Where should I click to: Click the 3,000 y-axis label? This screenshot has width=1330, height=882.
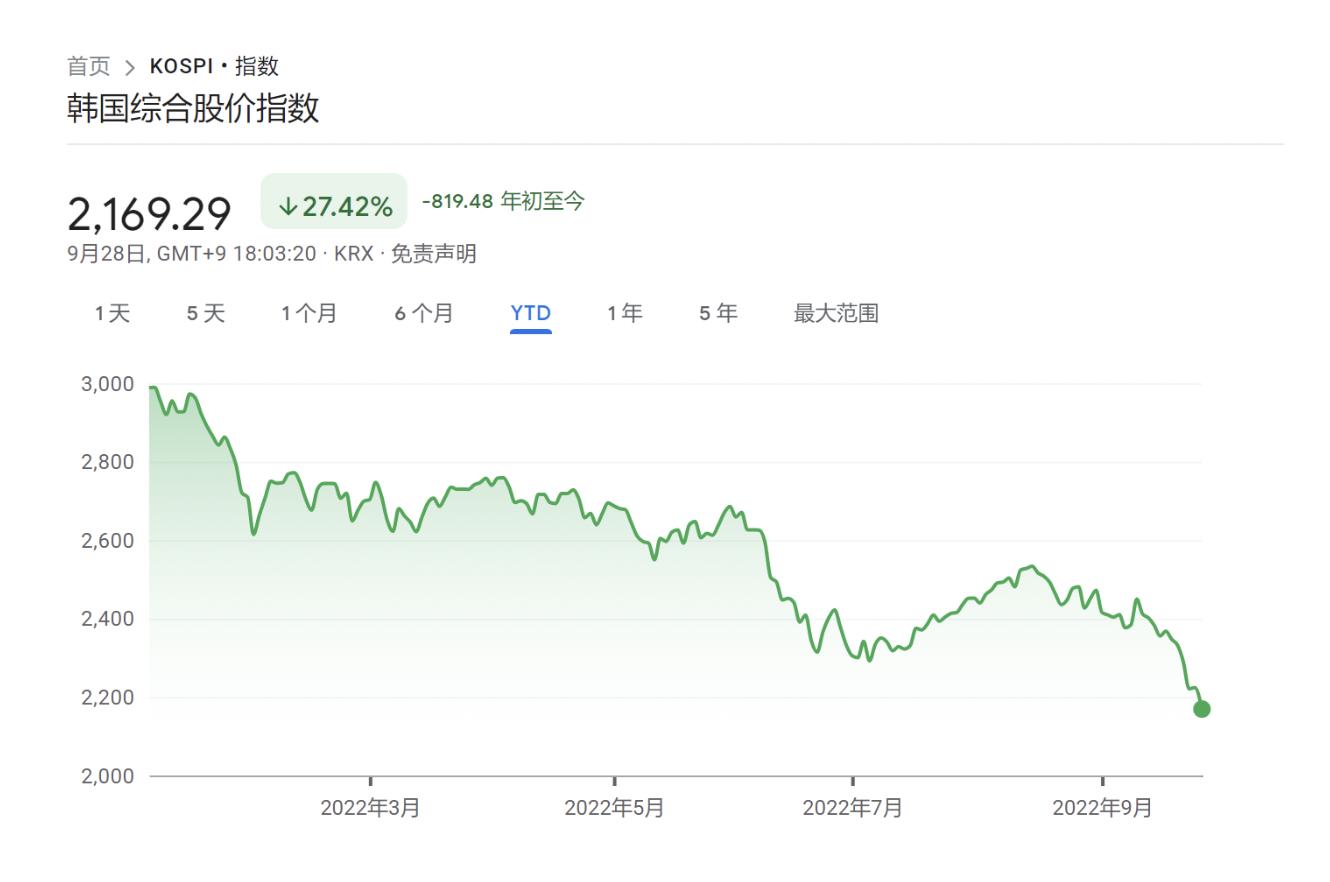point(108,384)
